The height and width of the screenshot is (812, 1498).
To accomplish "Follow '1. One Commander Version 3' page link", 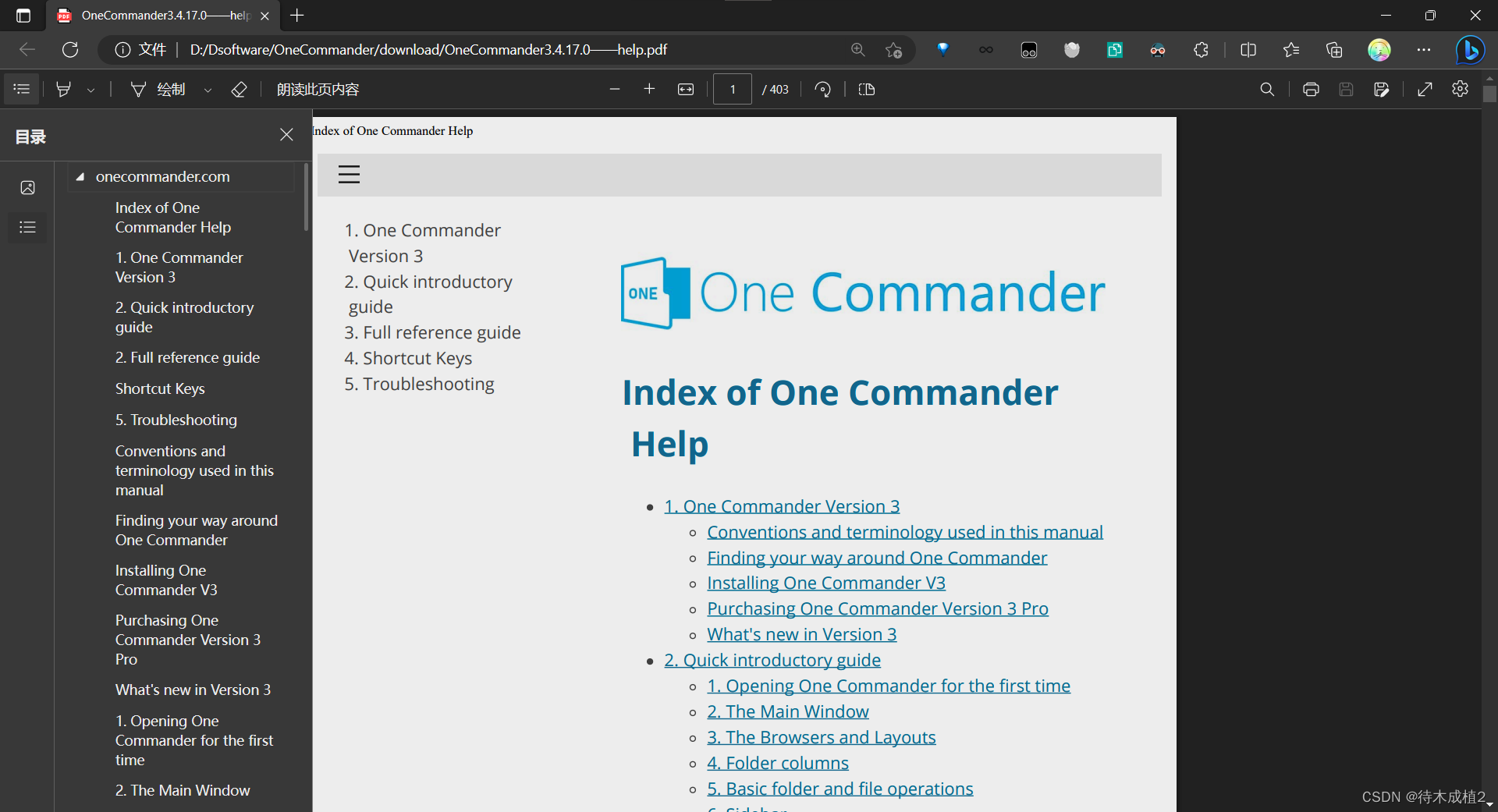I will 782,506.
